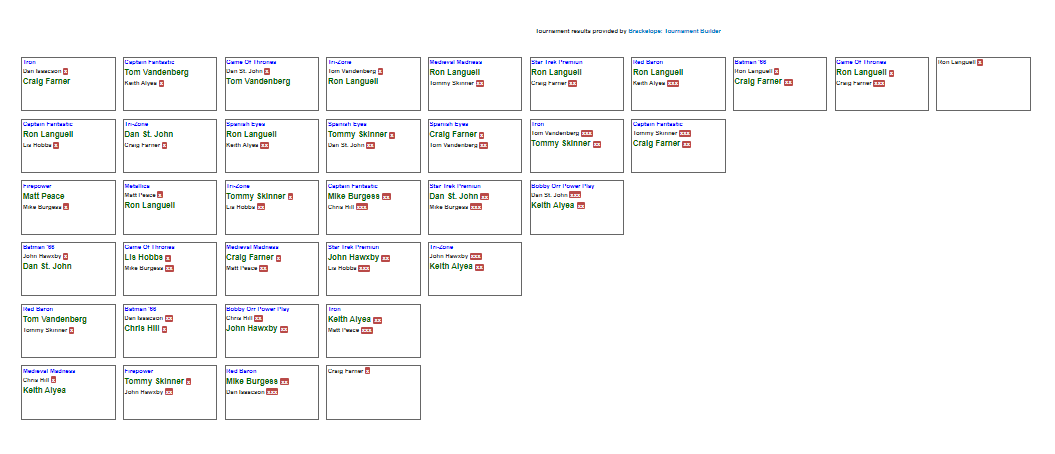Open the Brackelope: Tournament Builder link
The width and height of the screenshot is (1055, 454).
point(675,31)
